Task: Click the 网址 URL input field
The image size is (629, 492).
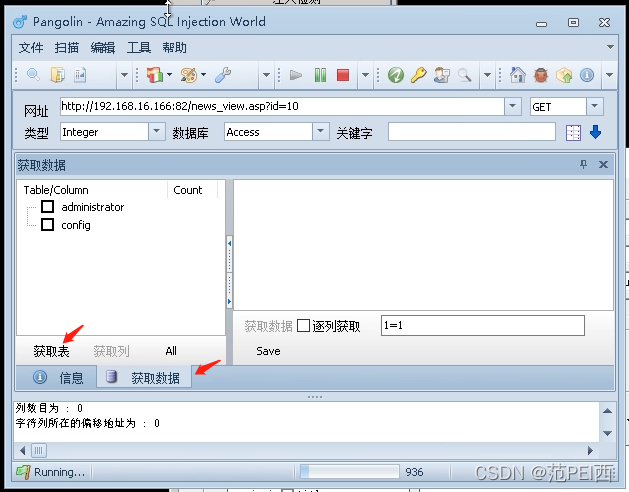Action: point(282,106)
